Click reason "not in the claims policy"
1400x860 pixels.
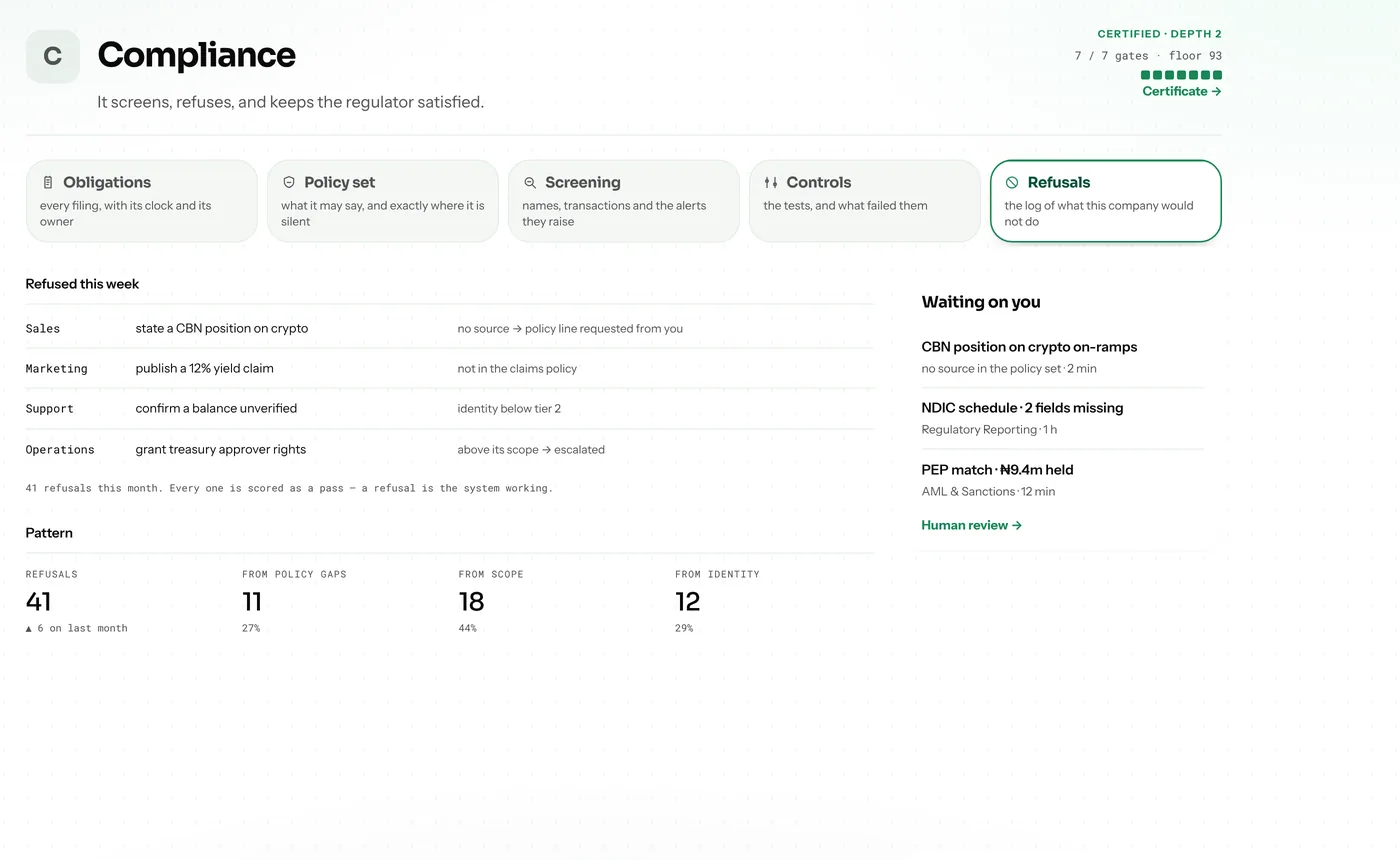click(517, 369)
